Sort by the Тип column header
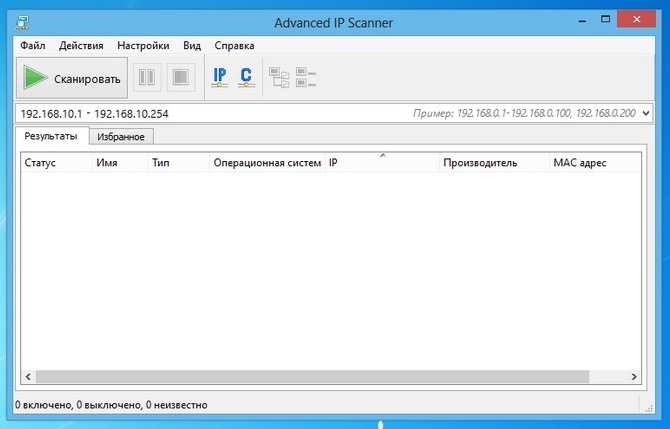The image size is (670, 429). tap(179, 163)
